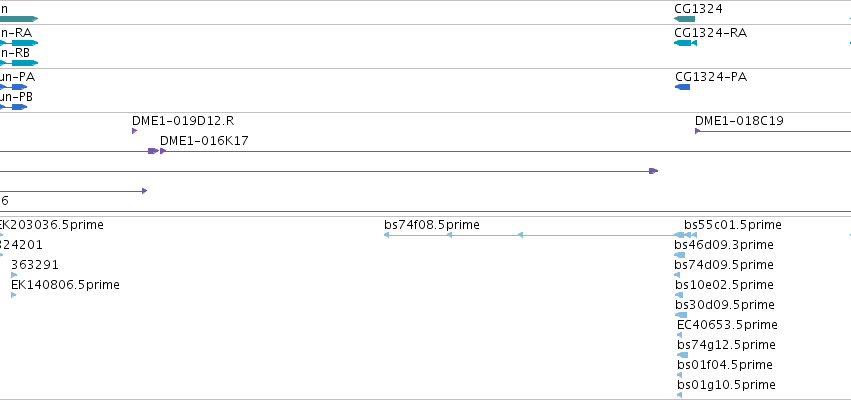
Task: Click the DME1-019D12.R arrowhead marker
Action: 135,131
